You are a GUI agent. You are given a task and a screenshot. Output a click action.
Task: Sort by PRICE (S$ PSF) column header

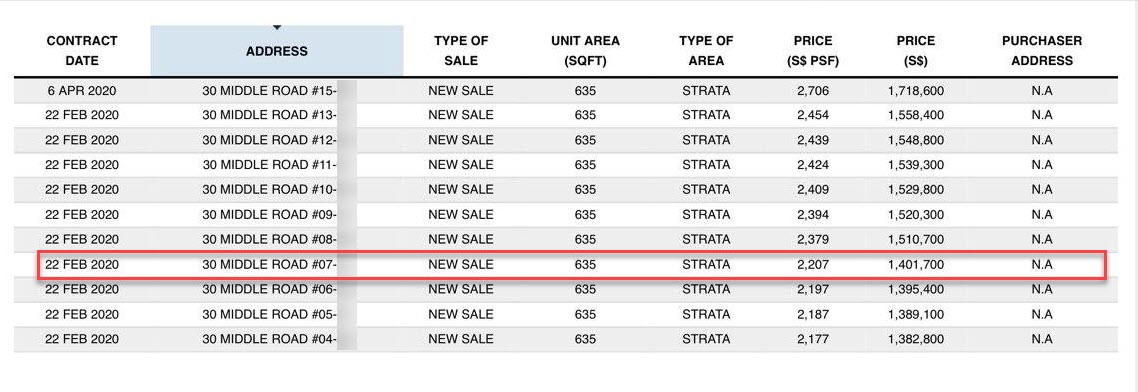coord(812,51)
